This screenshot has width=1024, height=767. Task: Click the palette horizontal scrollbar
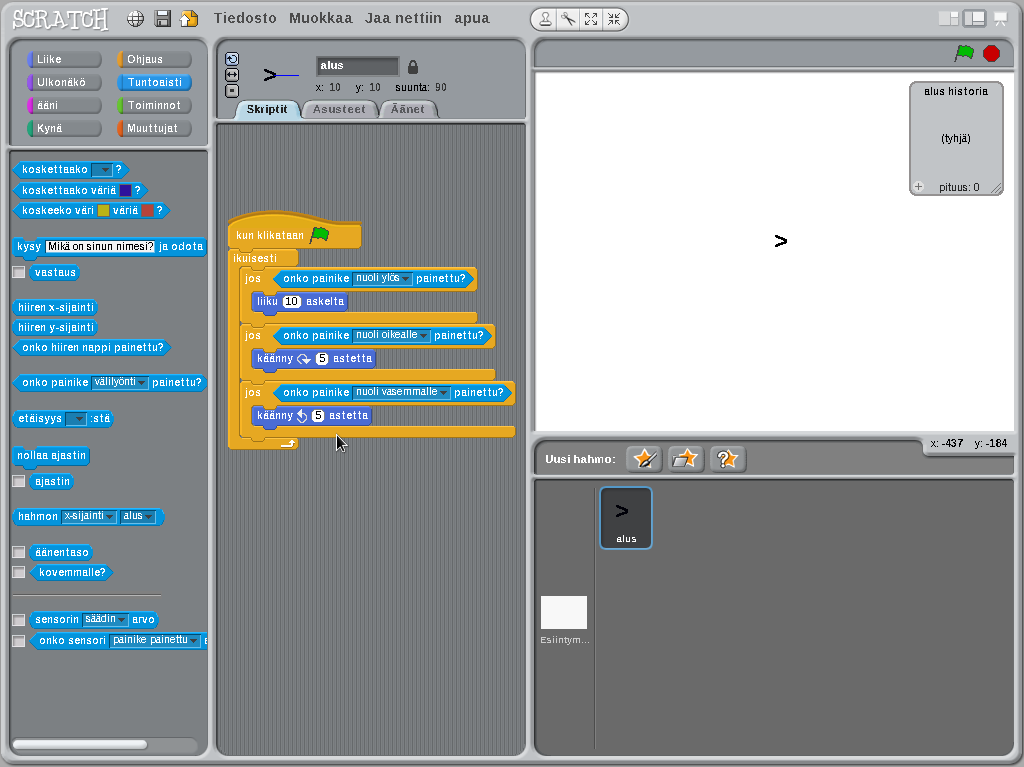(x=80, y=744)
